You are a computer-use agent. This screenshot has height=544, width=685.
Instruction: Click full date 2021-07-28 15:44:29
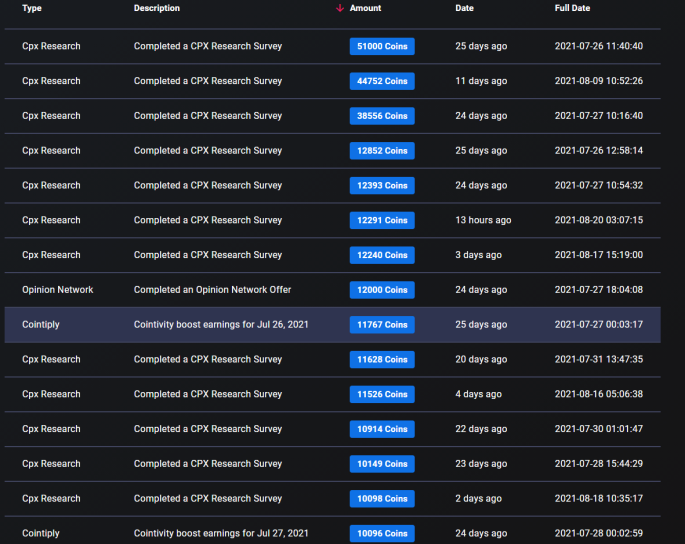coord(599,464)
